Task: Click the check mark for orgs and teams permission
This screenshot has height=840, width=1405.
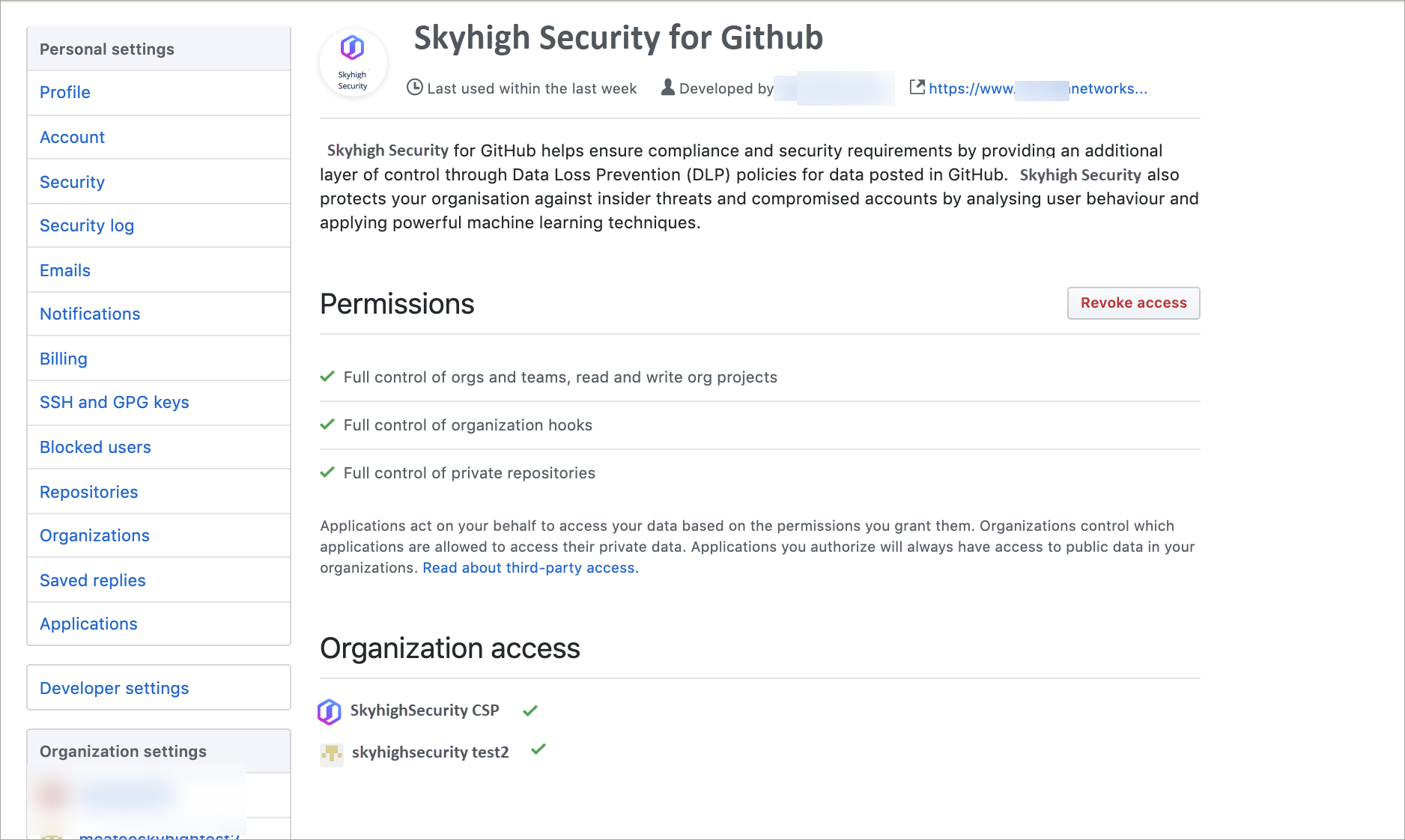Action: click(x=327, y=377)
